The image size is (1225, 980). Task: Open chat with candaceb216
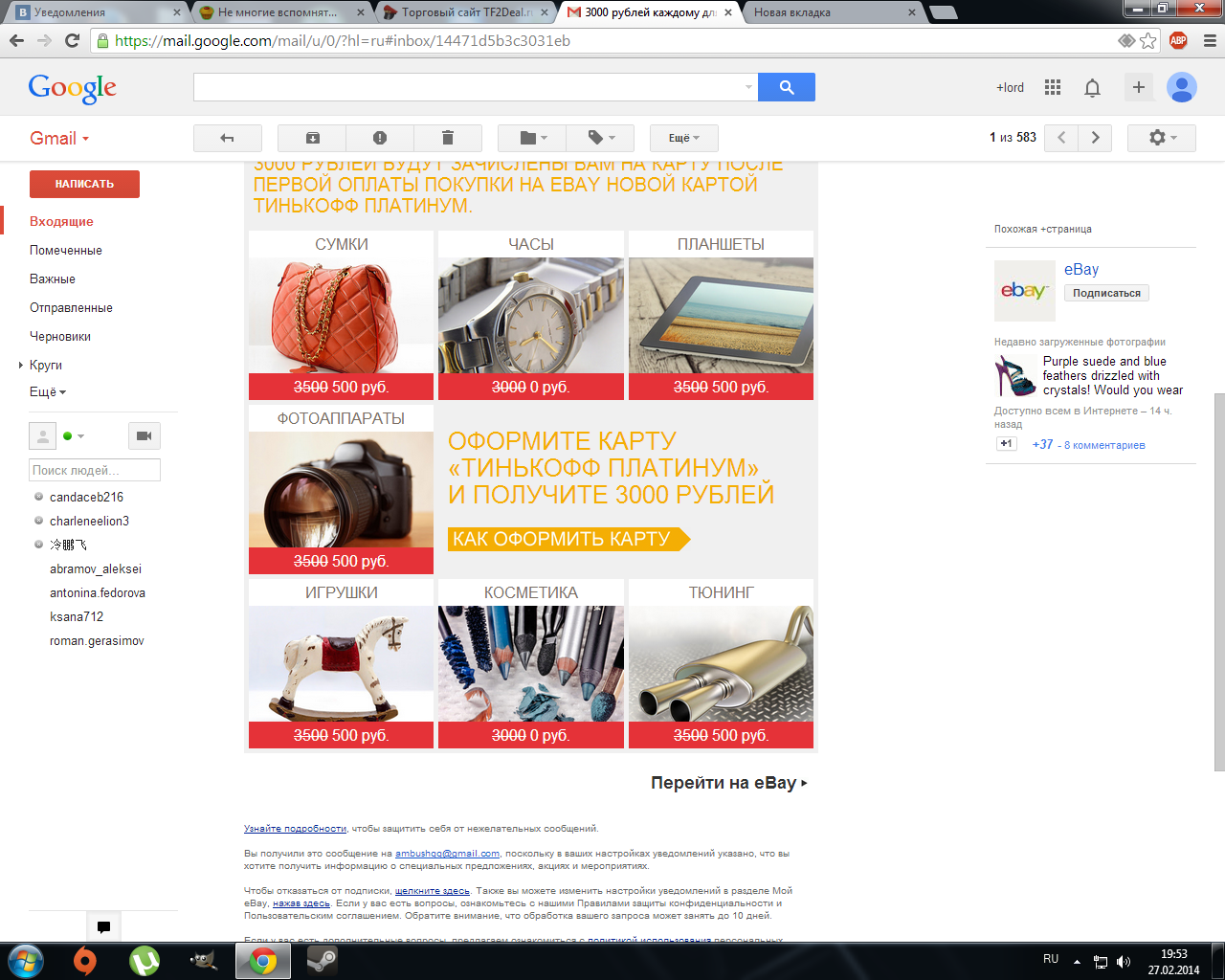86,497
